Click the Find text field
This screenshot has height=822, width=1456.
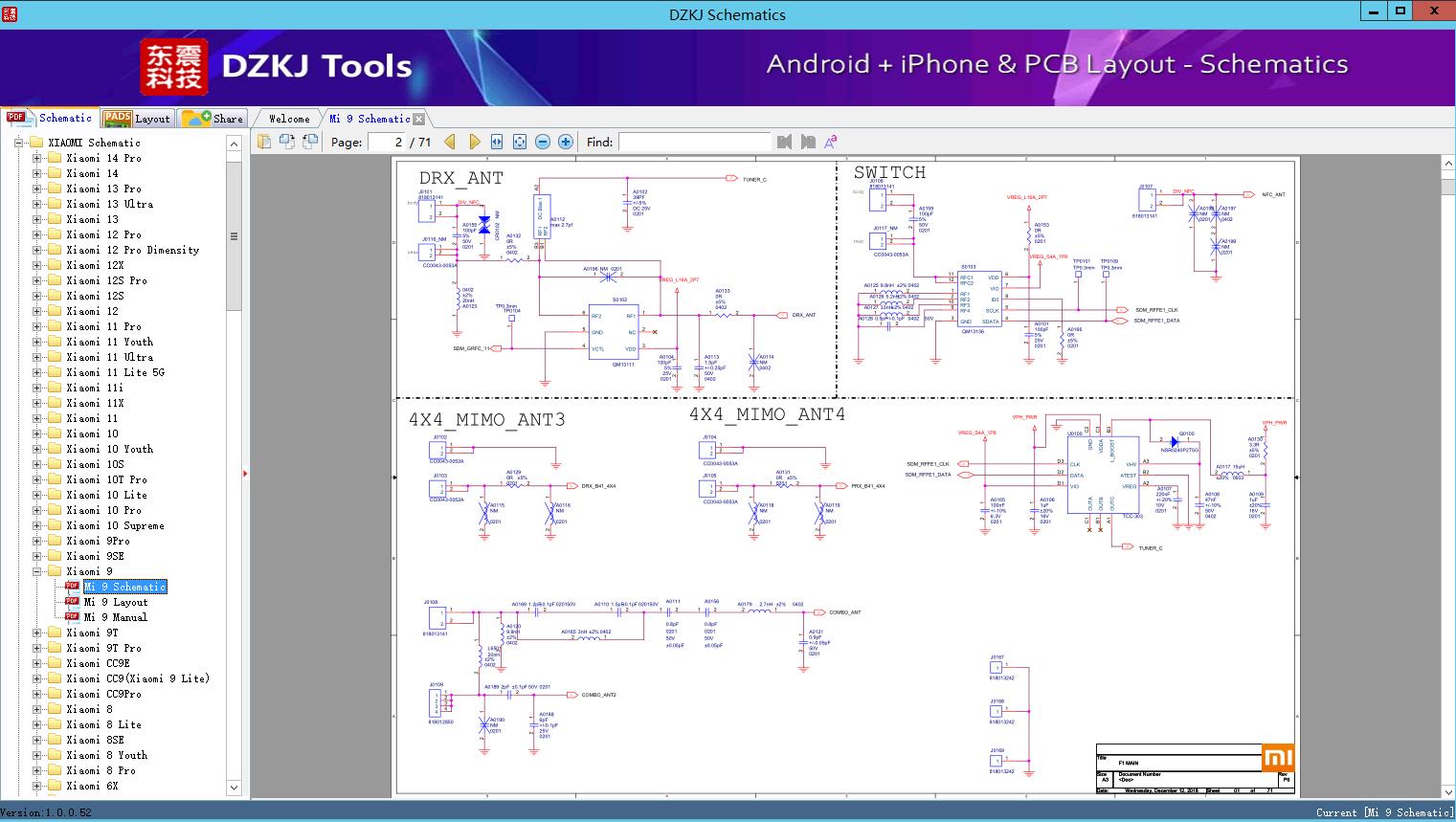tap(694, 142)
